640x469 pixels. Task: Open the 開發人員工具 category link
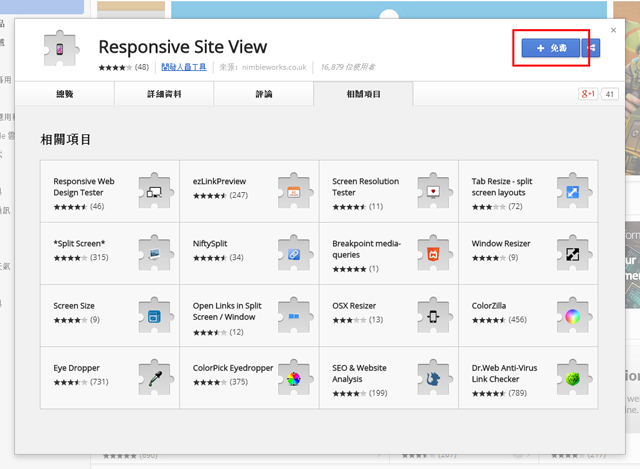(x=184, y=67)
